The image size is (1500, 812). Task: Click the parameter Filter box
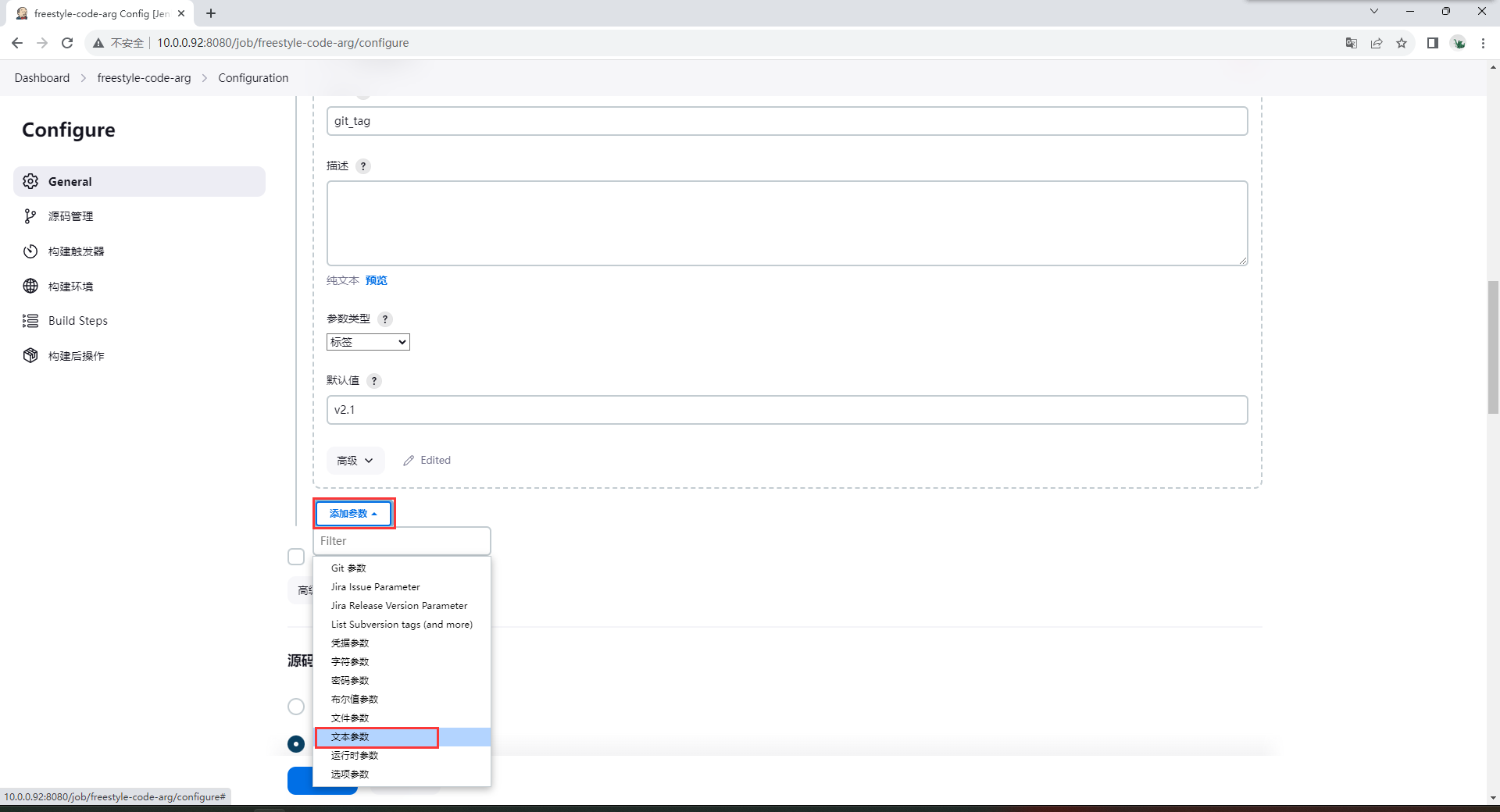tap(402, 541)
